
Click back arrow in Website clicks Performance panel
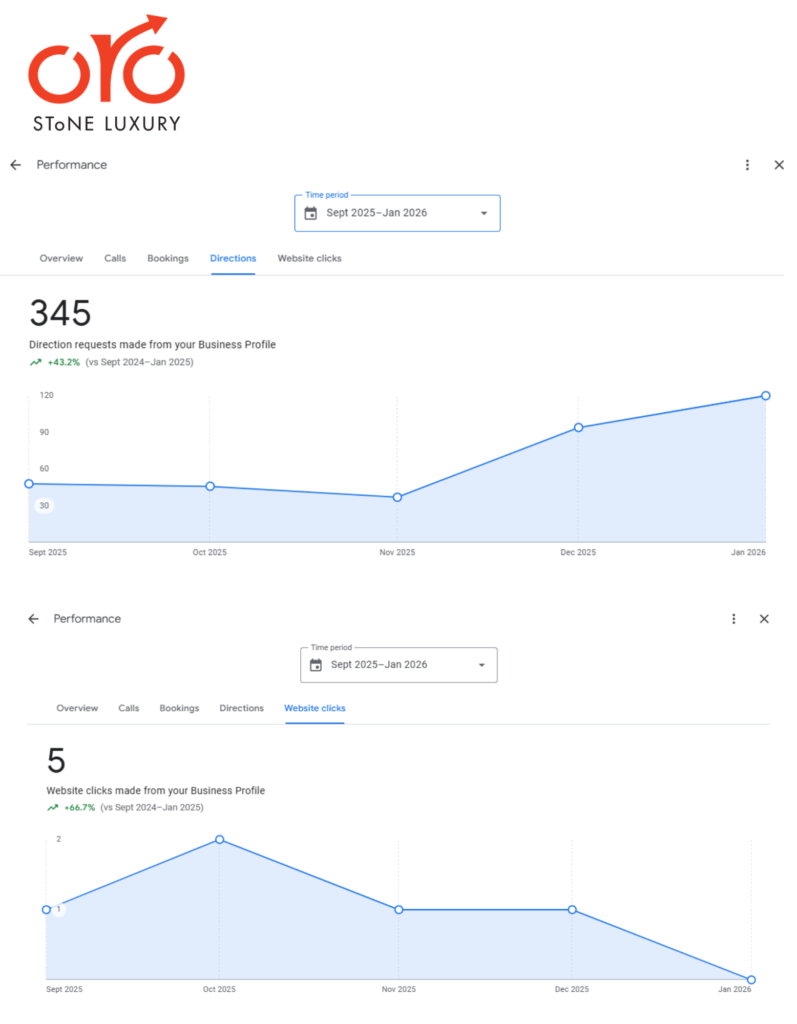pyautogui.click(x=33, y=618)
